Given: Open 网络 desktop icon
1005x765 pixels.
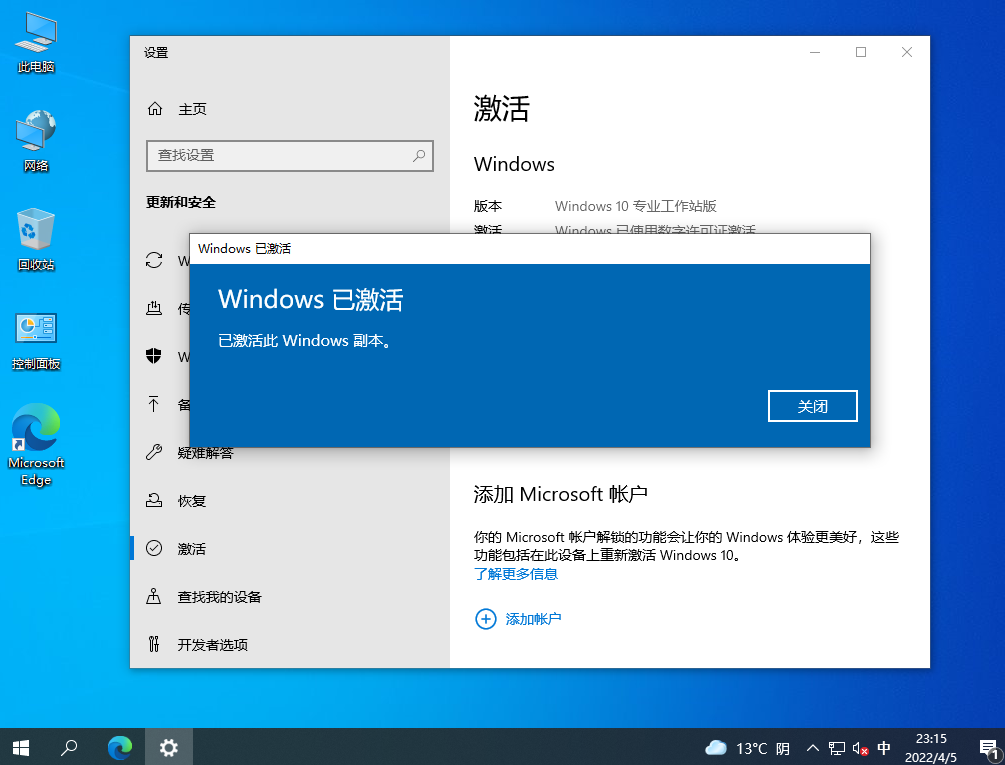Looking at the screenshot, I should pyautogui.click(x=36, y=141).
